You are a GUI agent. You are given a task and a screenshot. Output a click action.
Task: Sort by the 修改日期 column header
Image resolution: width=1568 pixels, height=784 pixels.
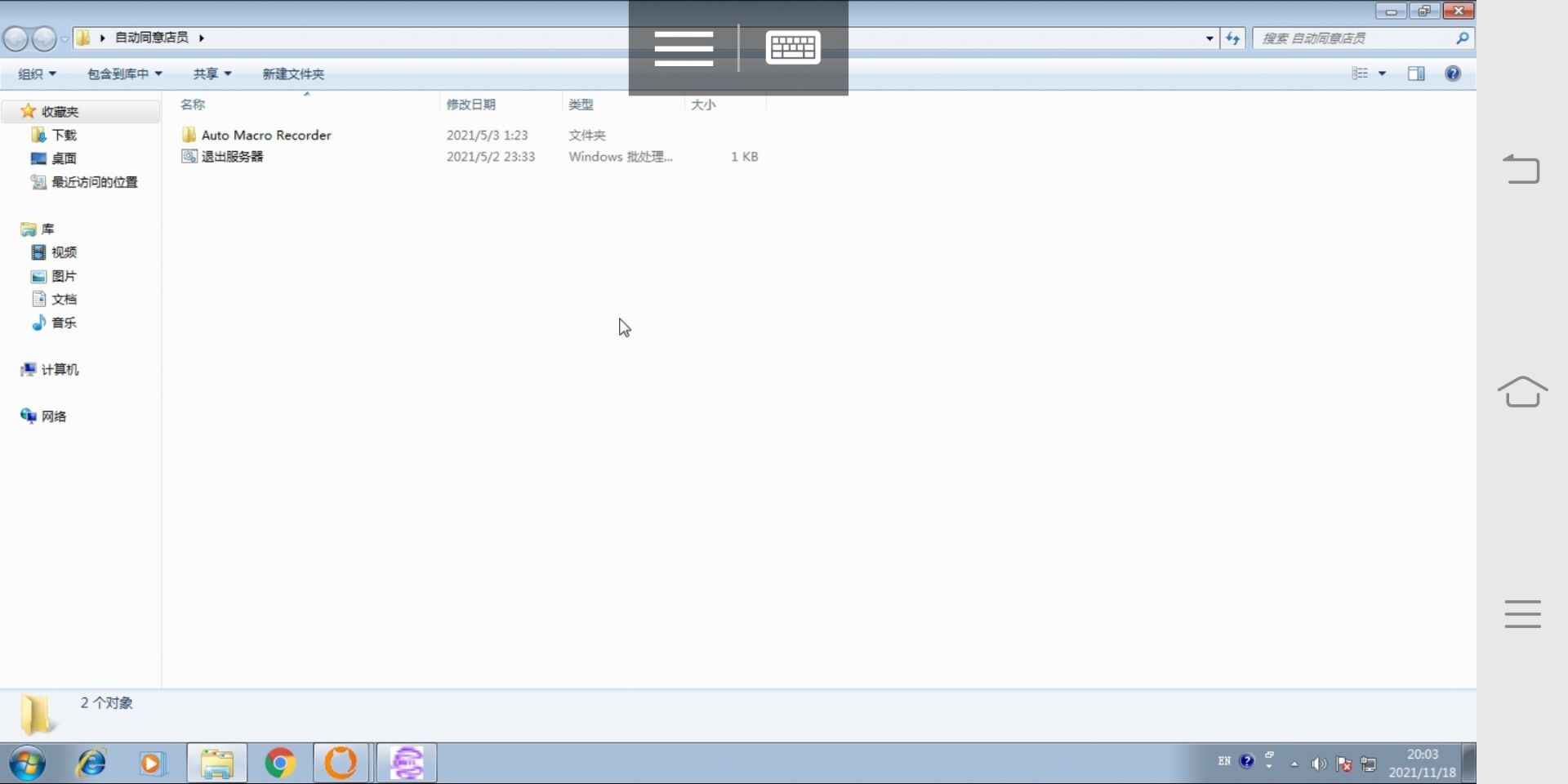470,105
